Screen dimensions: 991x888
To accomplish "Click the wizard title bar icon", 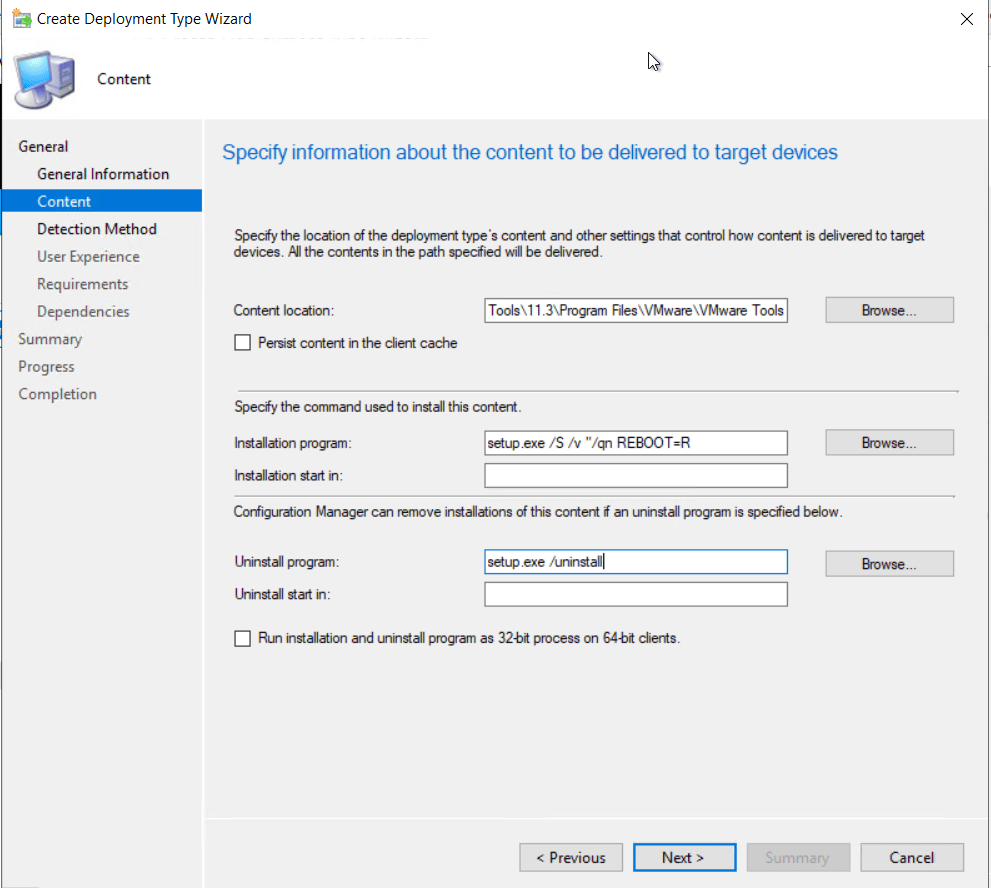I will tap(20, 19).
